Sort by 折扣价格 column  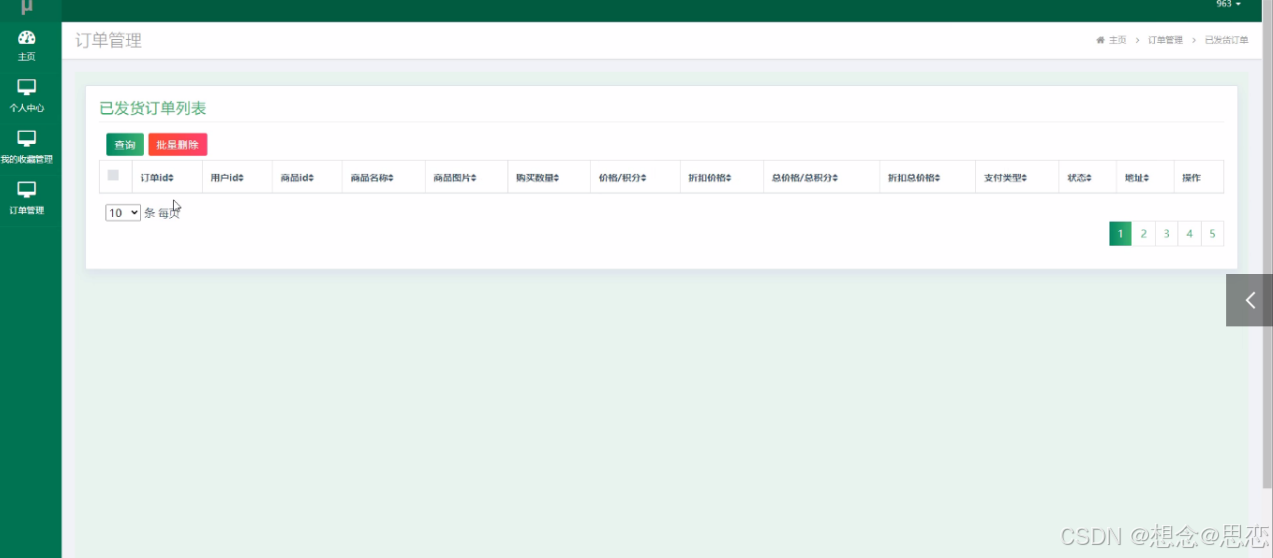tap(710, 177)
